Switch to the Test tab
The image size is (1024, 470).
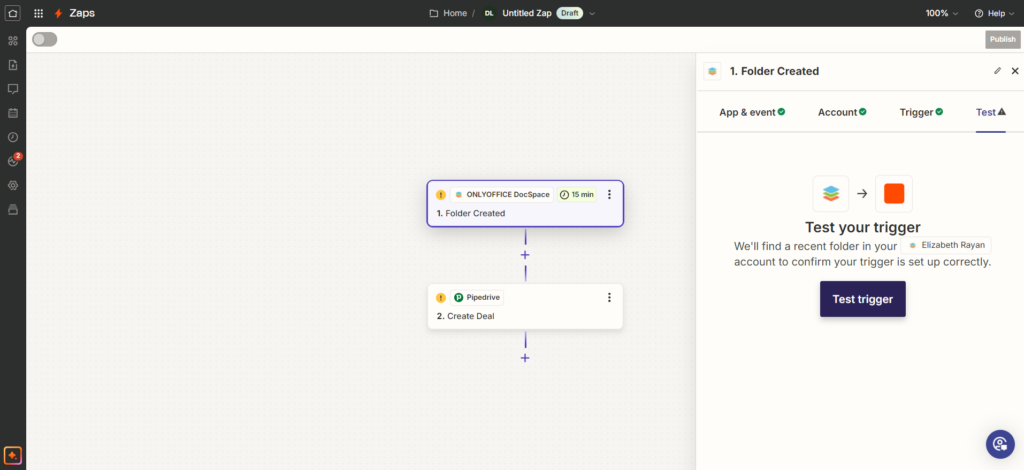[x=991, y=112]
